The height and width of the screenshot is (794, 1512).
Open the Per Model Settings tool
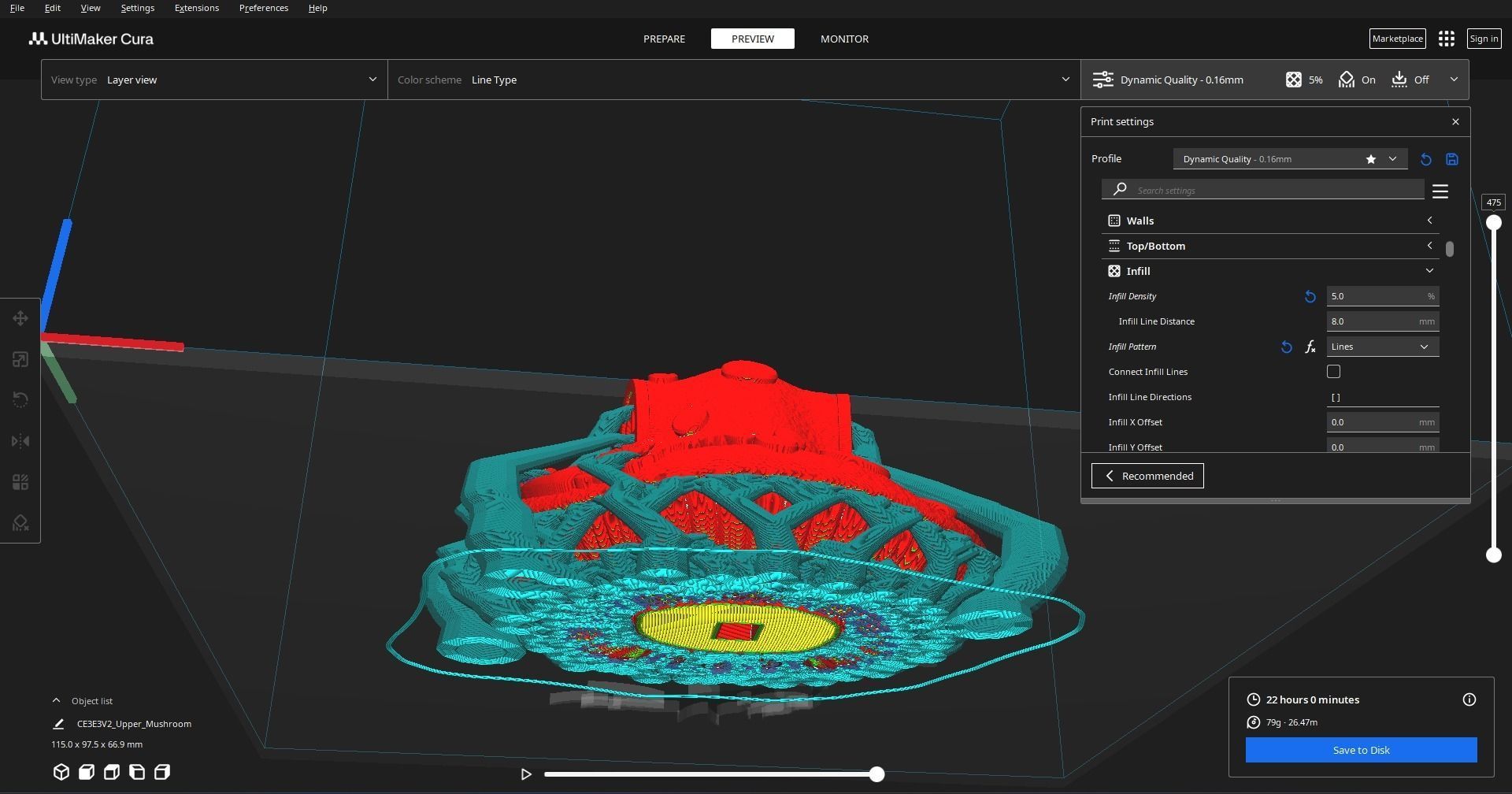pos(20,482)
